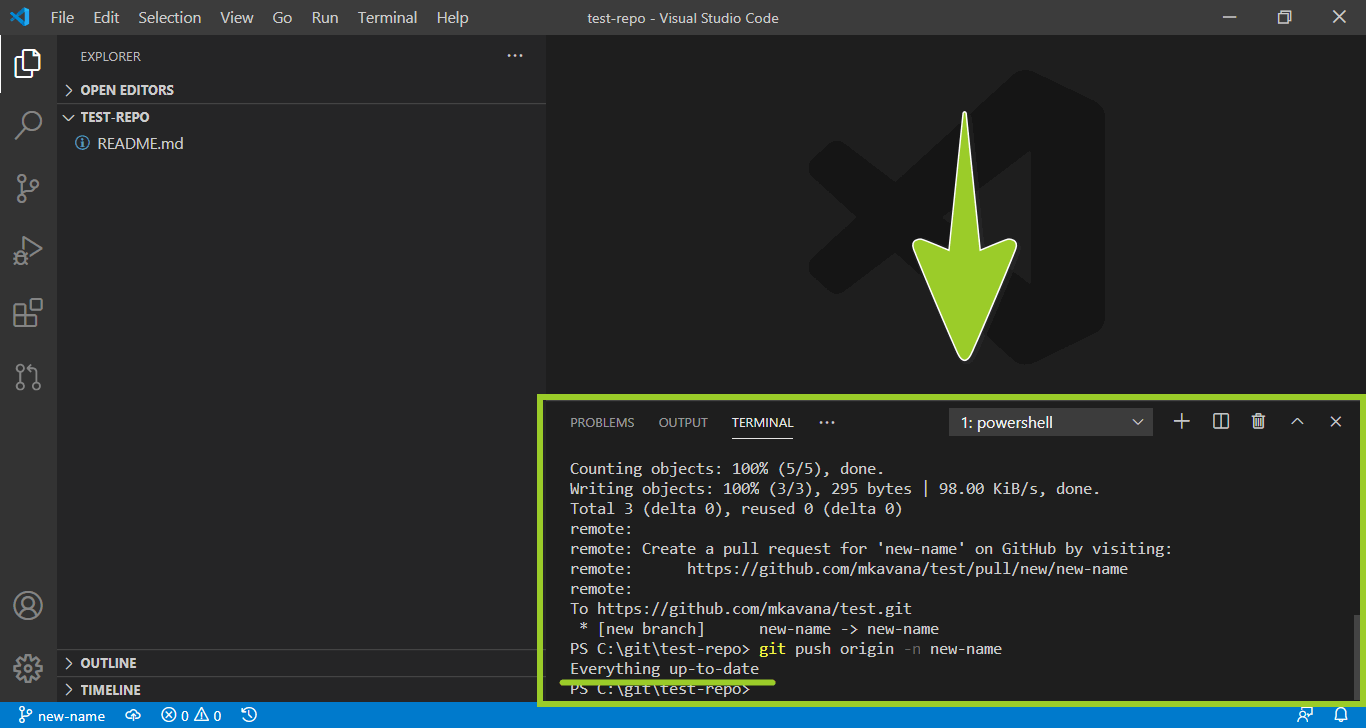This screenshot has width=1366, height=728.
Task: Switch to the OUTPUT tab
Action: 683,423
